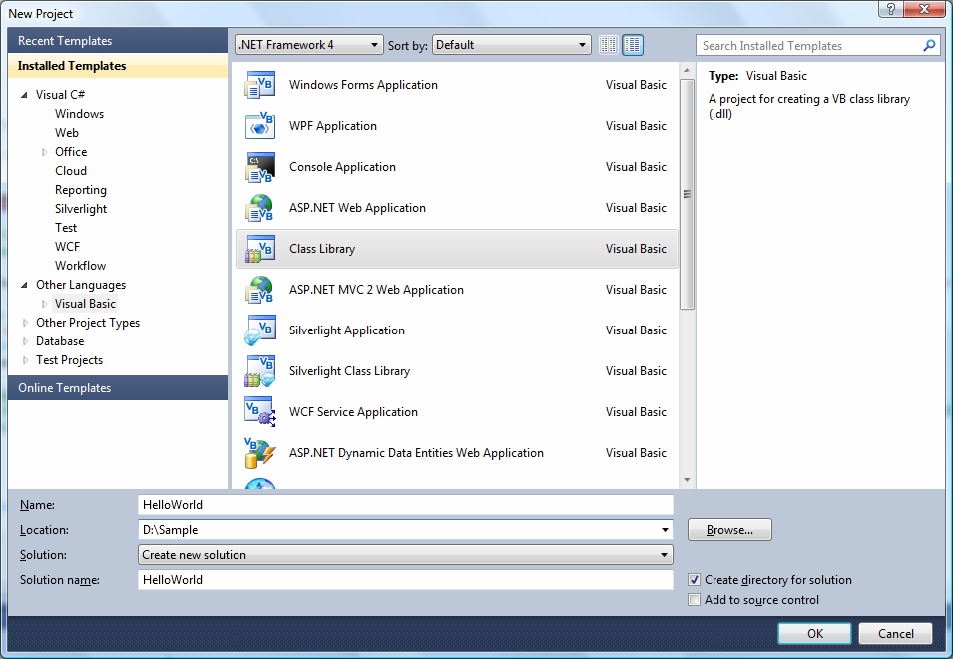Select the Reporting category
The image size is (953, 659).
coord(81,190)
